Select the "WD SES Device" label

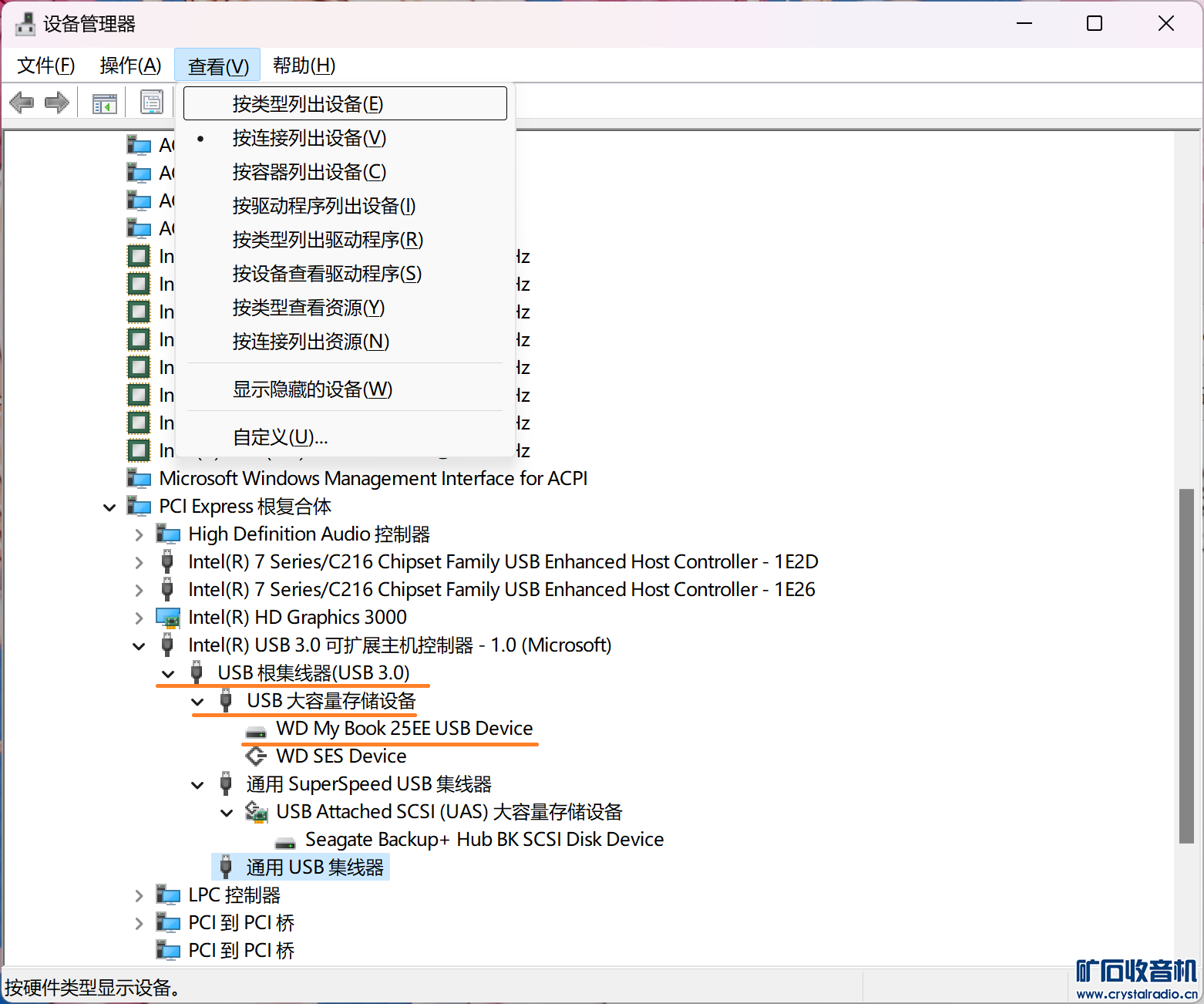point(341,756)
